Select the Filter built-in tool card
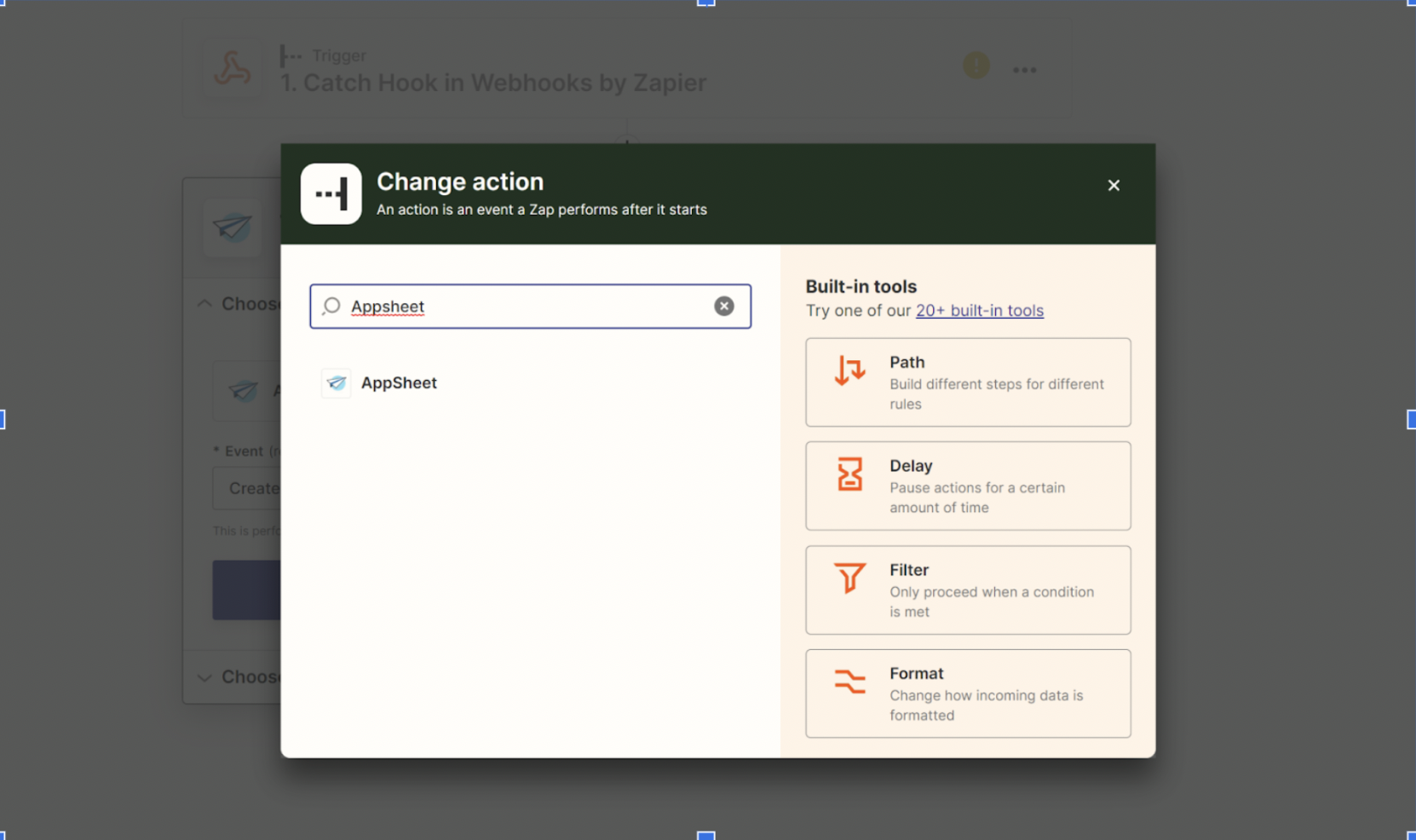Viewport: 1416px width, 840px height. point(968,590)
